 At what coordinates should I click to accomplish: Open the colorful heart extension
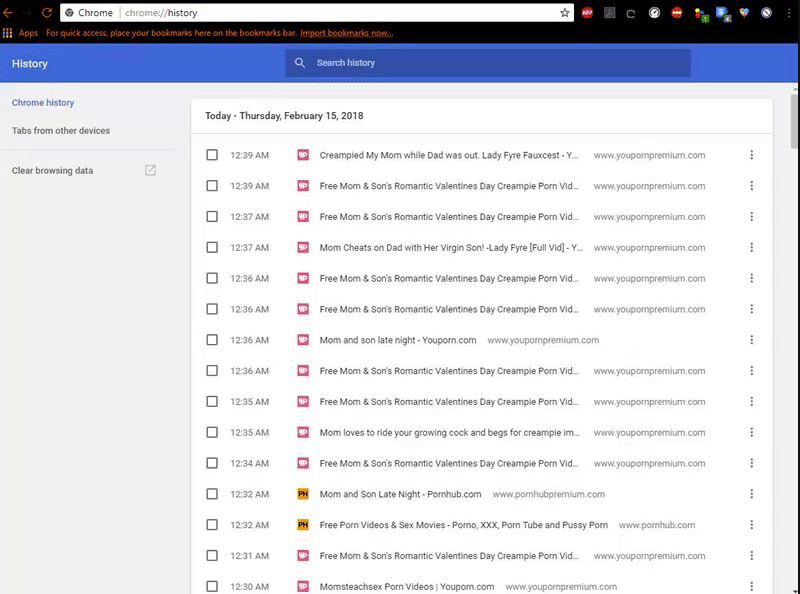[x=744, y=13]
